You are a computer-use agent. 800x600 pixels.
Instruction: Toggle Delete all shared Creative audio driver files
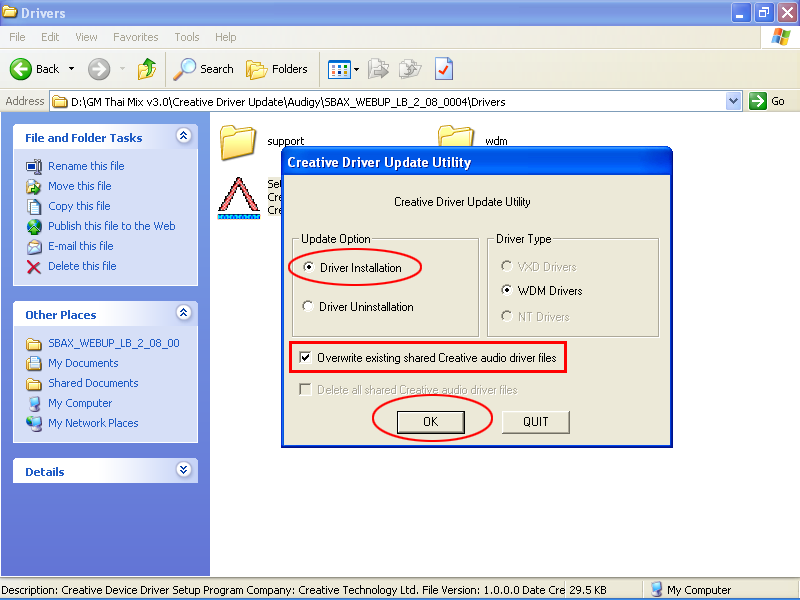tap(305, 389)
